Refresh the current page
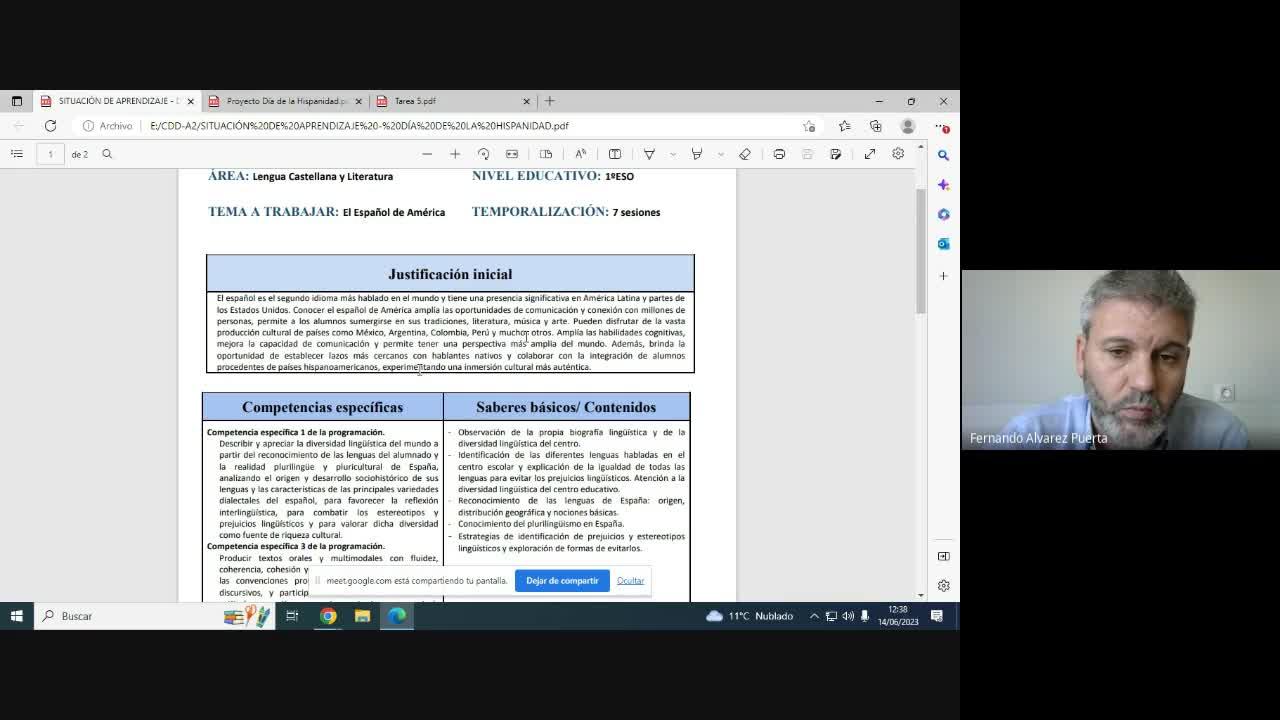1280x720 pixels. coord(50,126)
